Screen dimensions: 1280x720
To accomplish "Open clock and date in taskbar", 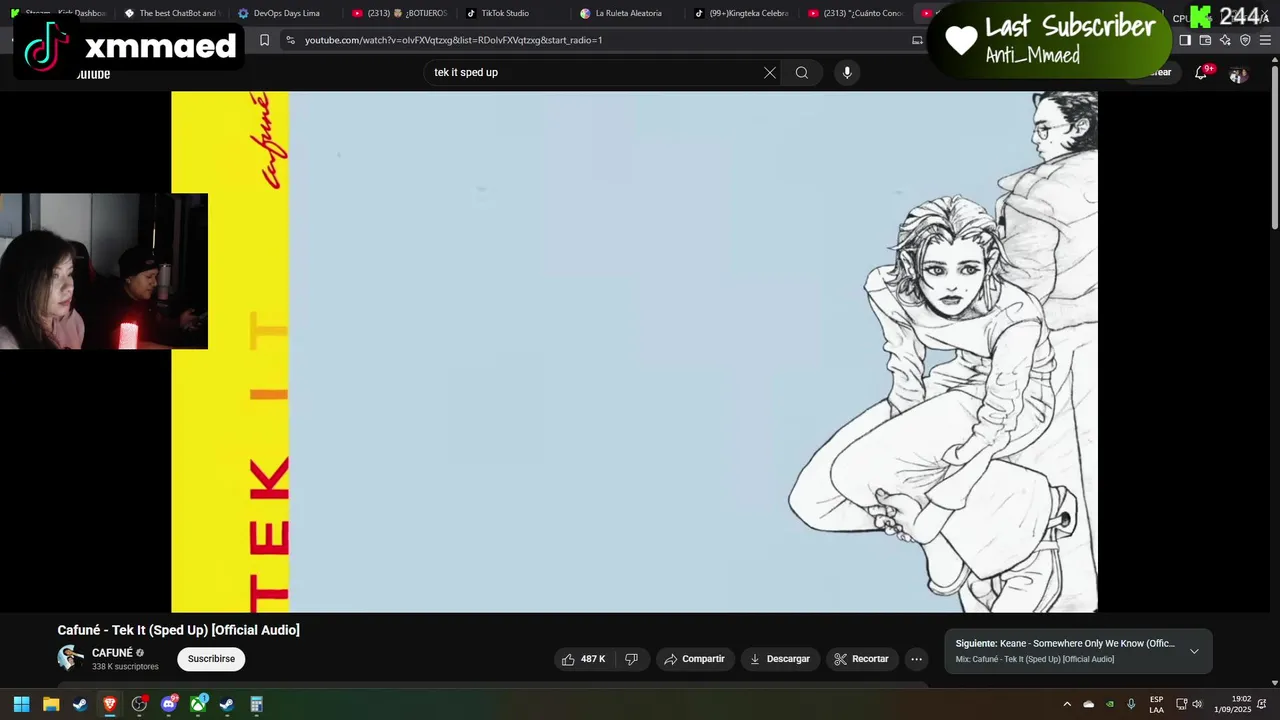I will click(x=1232, y=704).
